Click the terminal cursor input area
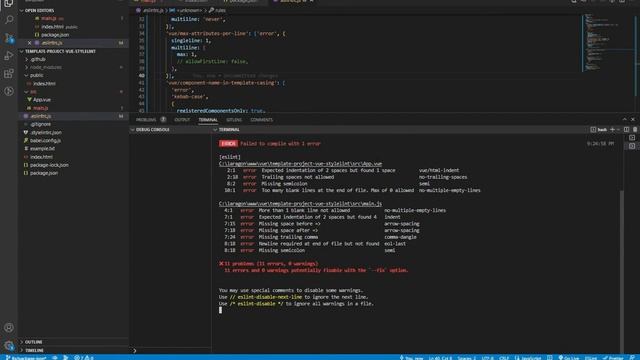Screen dimensions: 640x360 (220, 310)
